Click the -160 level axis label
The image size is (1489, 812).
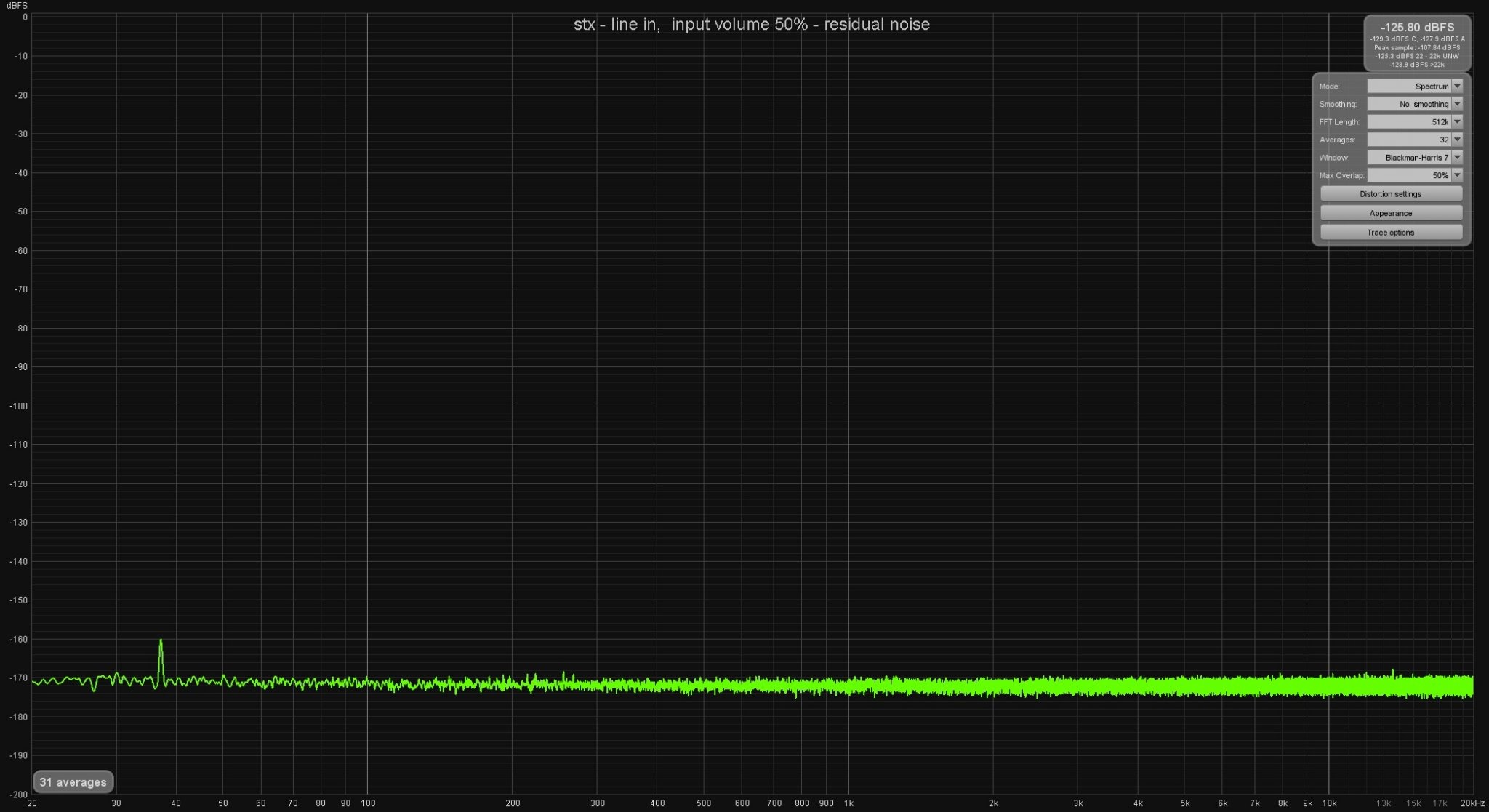18,639
